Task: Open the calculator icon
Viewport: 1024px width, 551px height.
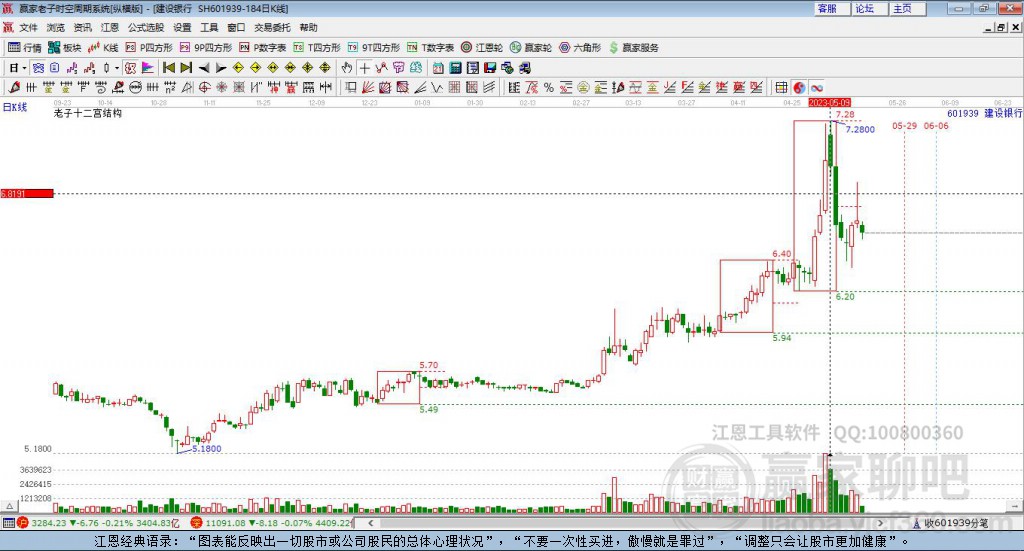Action: pyautogui.click(x=455, y=68)
